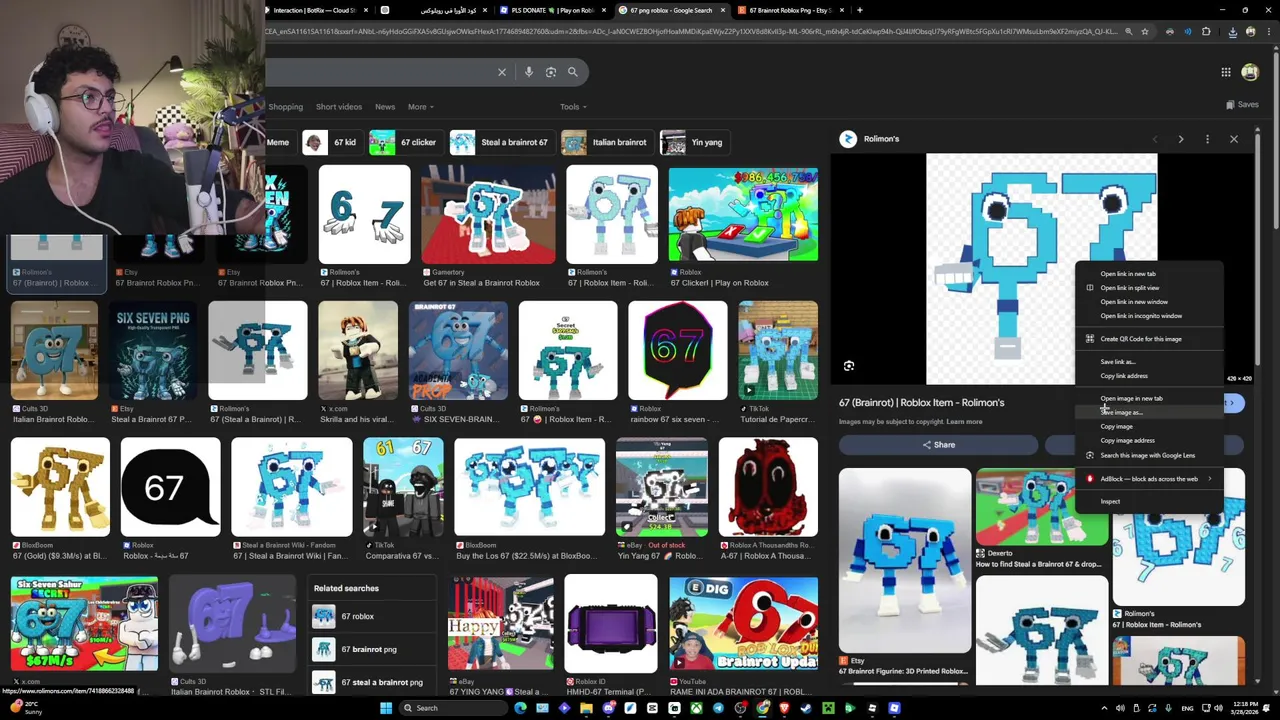Choose 'Search this image with Google Lens'
This screenshot has height=720, width=1280.
(1150, 455)
